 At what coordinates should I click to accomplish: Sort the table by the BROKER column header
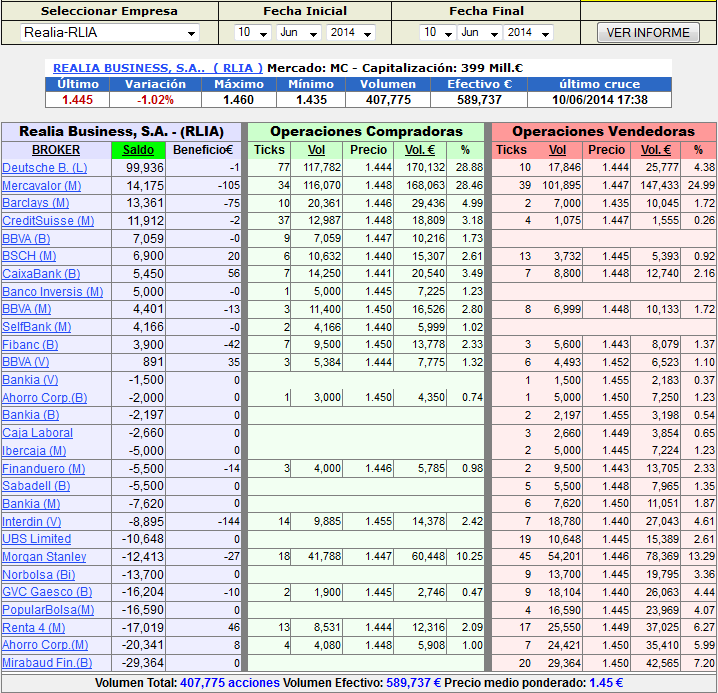coord(56,150)
